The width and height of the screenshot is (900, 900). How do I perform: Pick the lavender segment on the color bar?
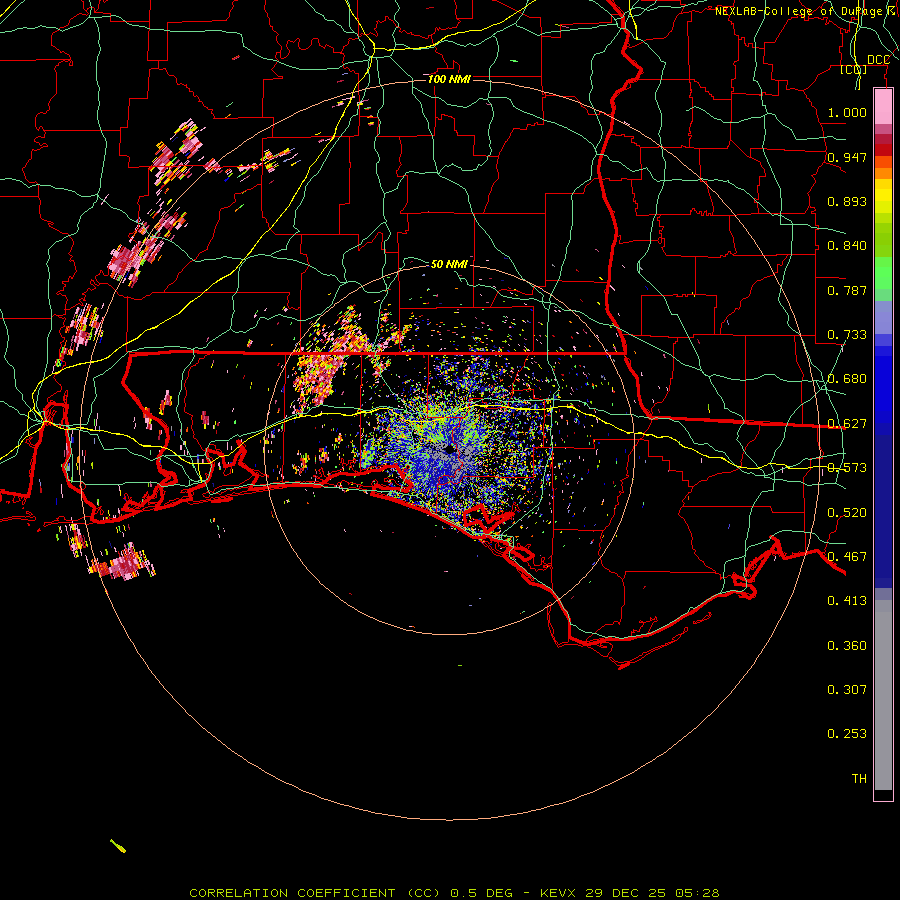[883, 317]
